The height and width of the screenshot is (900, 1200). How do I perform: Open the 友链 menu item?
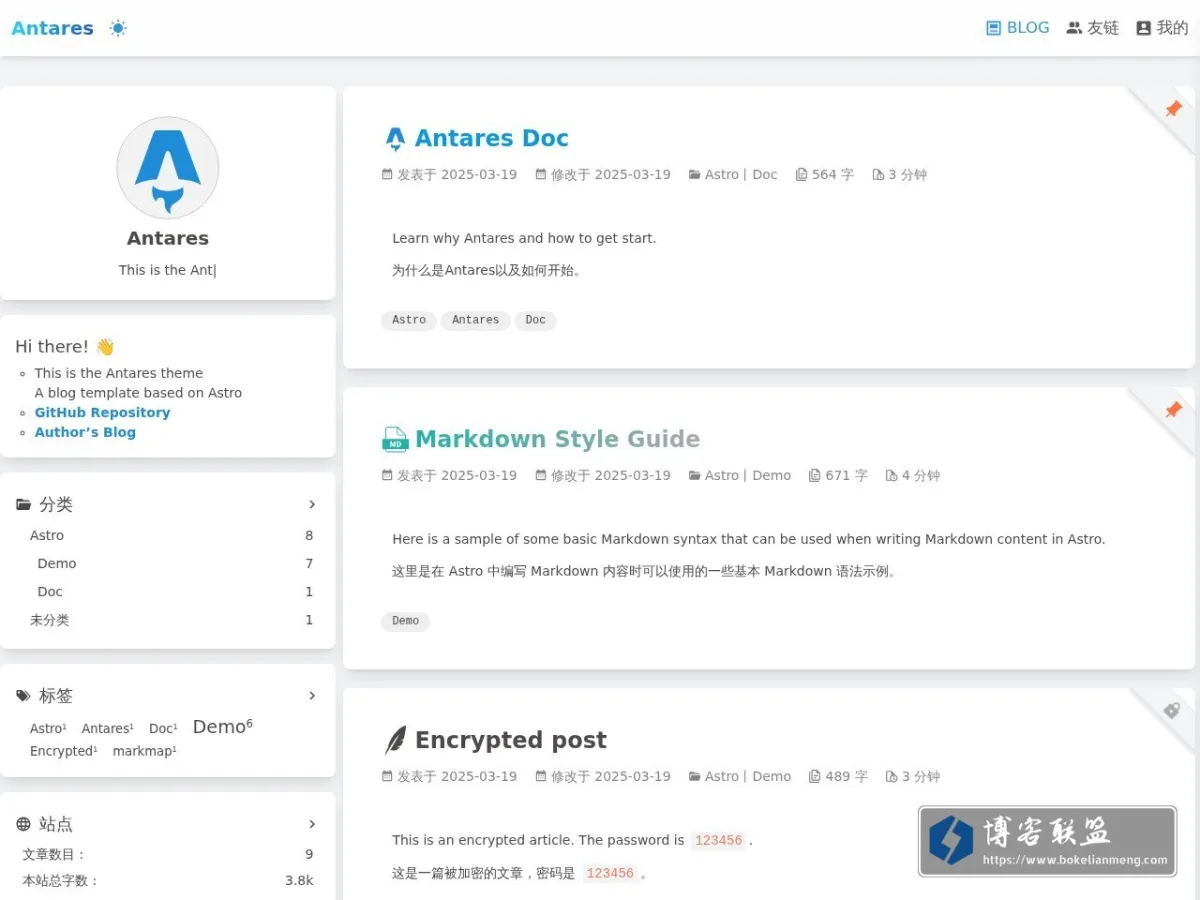[x=1093, y=28]
